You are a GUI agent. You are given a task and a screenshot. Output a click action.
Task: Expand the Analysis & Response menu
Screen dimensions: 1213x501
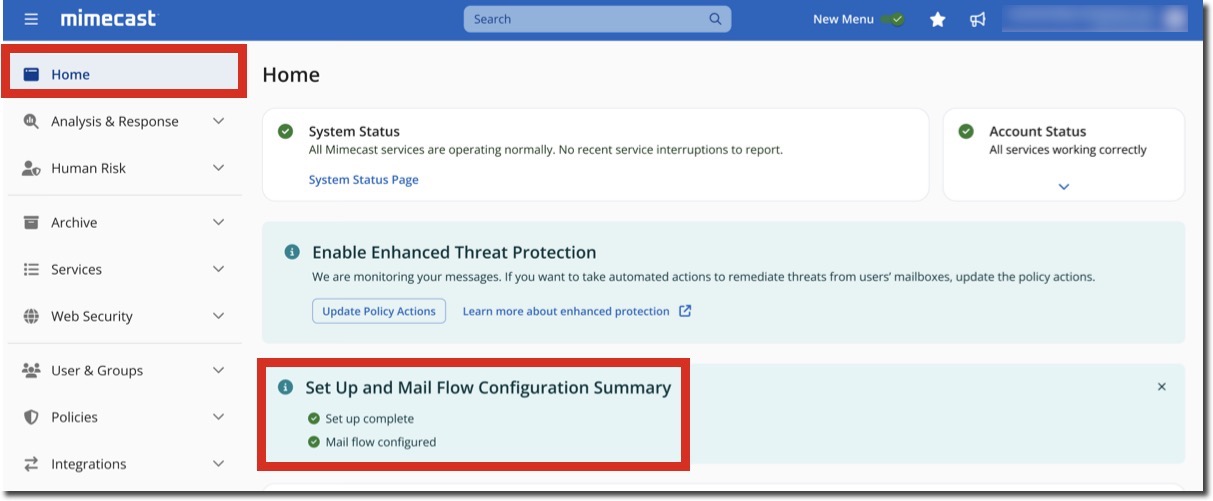tap(219, 121)
